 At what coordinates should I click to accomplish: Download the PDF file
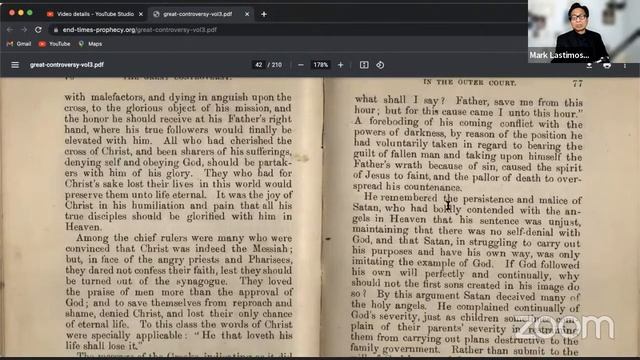click(x=589, y=65)
